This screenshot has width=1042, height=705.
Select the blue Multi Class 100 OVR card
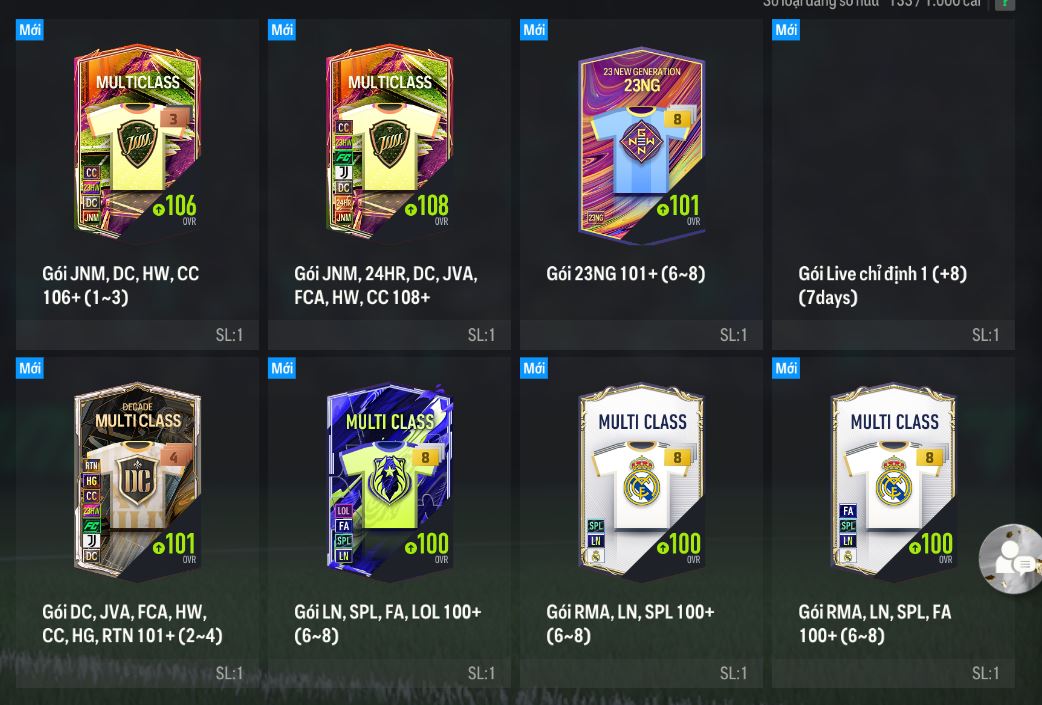coord(389,480)
